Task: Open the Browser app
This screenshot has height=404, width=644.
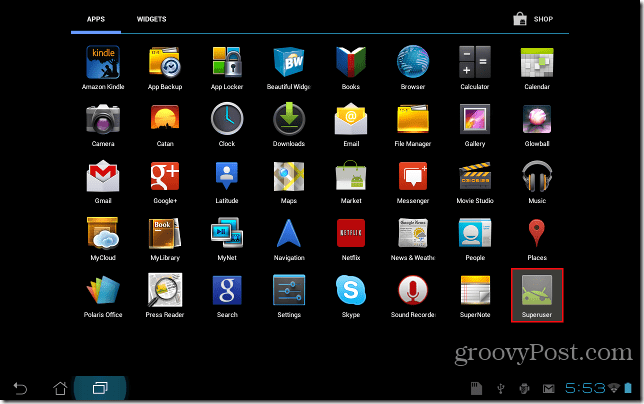Action: click(413, 68)
